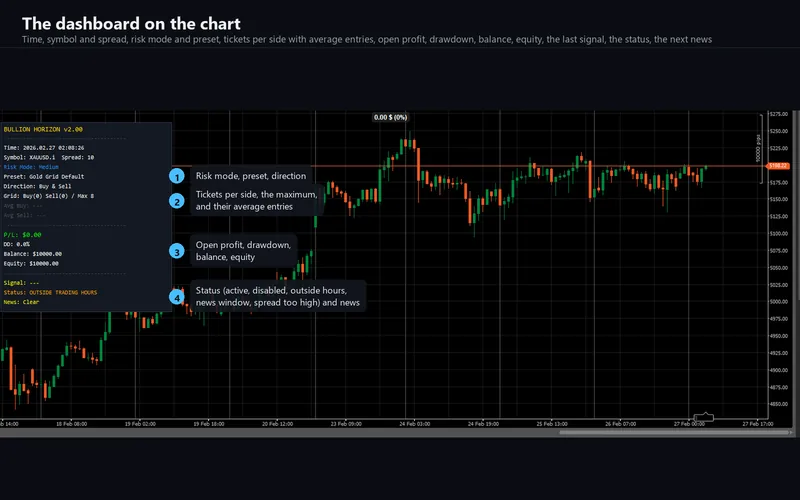Click the '20 Feb 12:00' time axis label
Viewport: 800px width, 500px height.
pos(278,424)
